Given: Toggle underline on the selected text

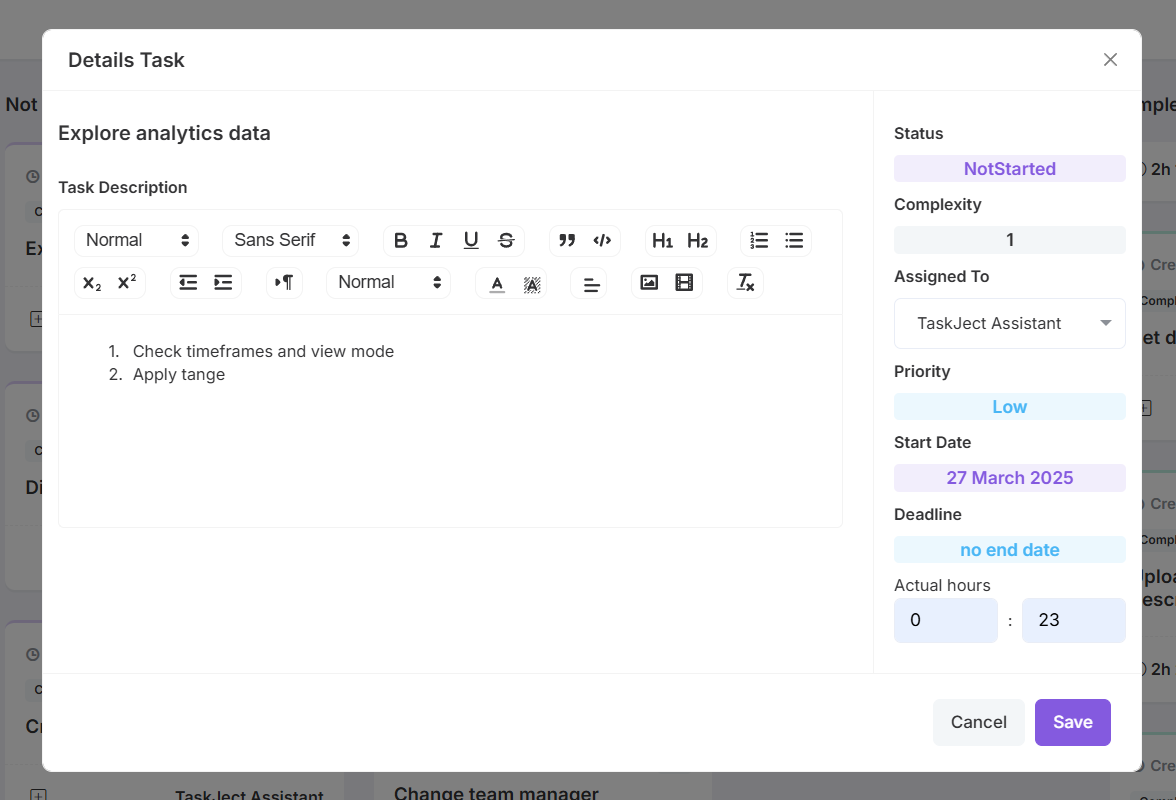Looking at the screenshot, I should click(x=471, y=240).
